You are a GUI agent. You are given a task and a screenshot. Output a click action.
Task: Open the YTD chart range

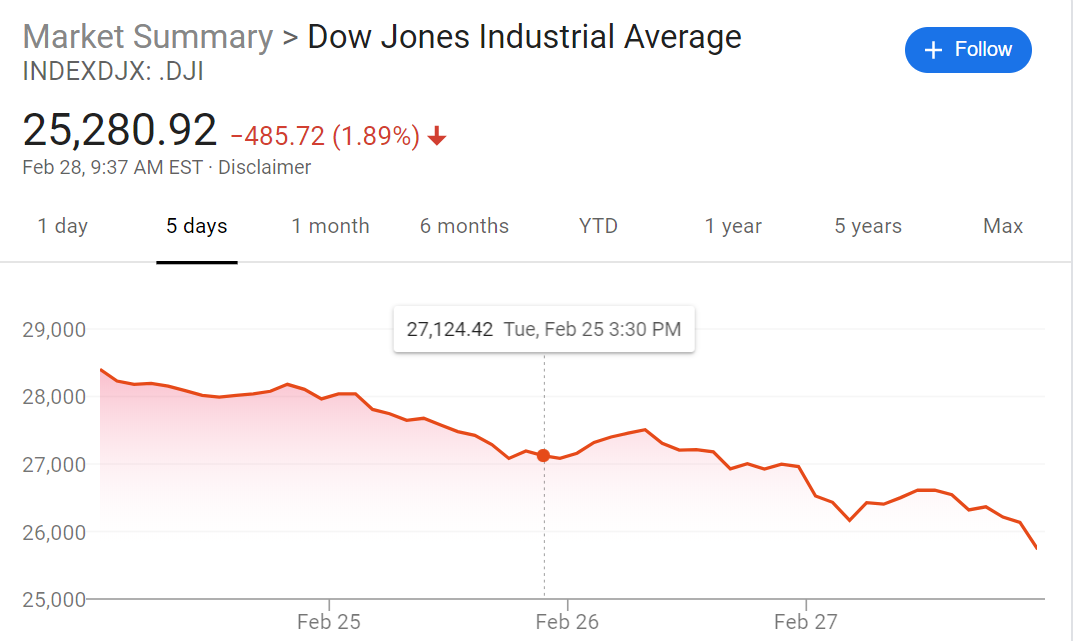[598, 226]
